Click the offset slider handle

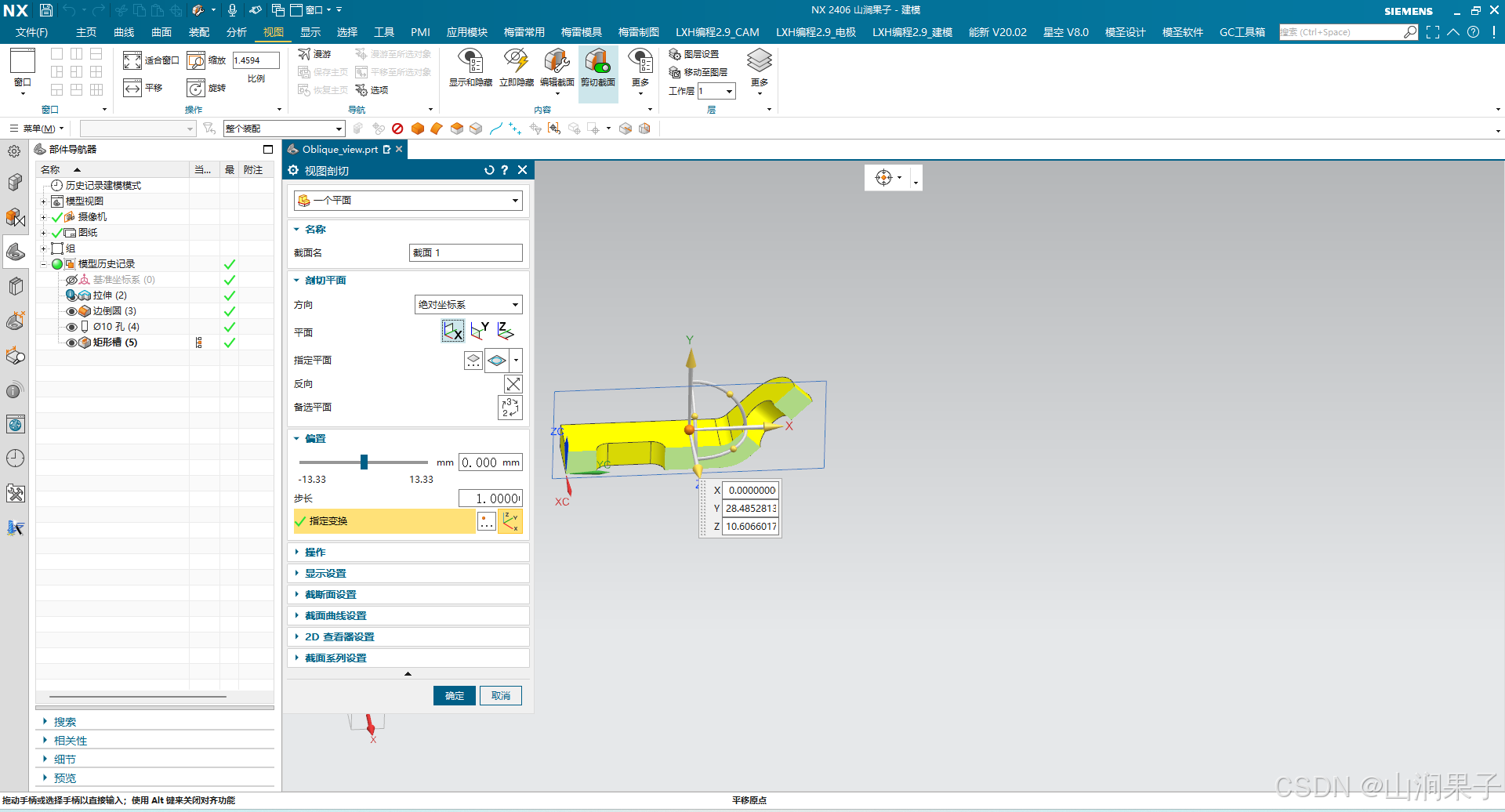pos(364,462)
